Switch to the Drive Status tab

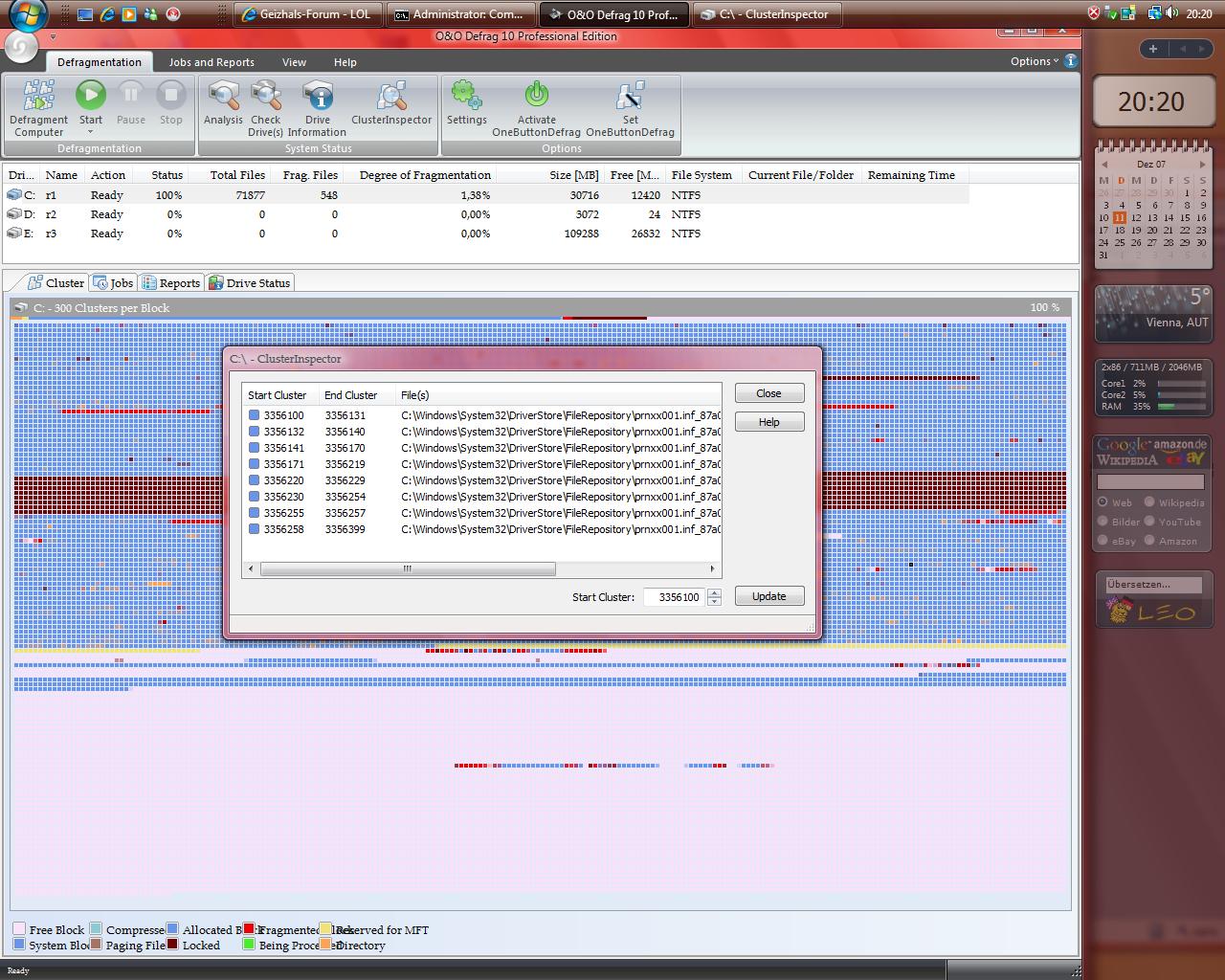tap(249, 282)
